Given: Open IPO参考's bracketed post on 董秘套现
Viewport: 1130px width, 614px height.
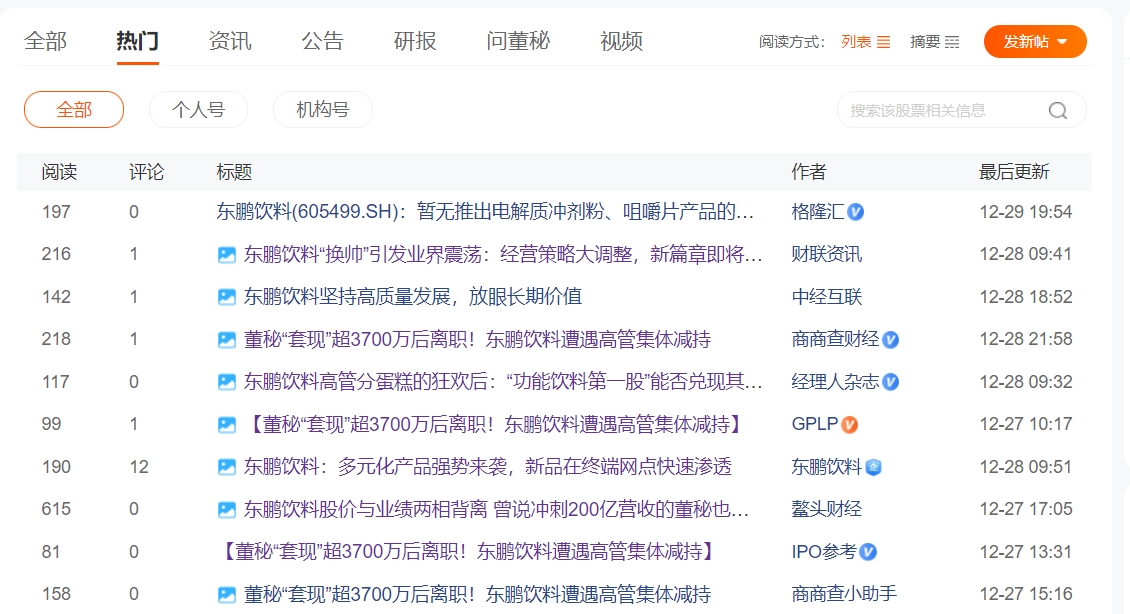Looking at the screenshot, I should point(468,552).
